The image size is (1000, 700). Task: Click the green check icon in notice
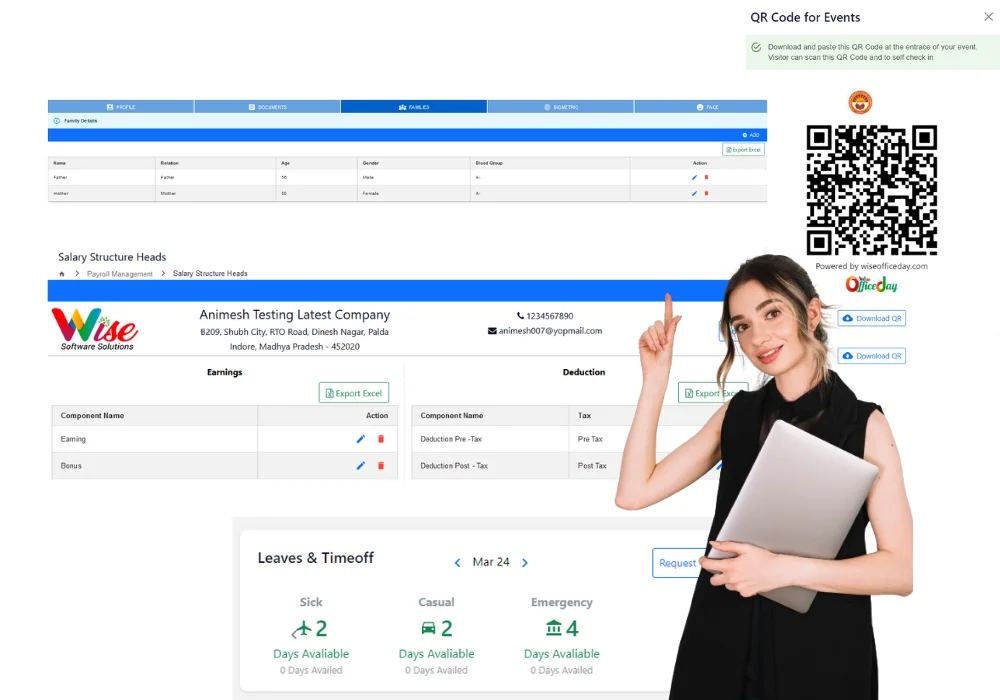tap(756, 47)
